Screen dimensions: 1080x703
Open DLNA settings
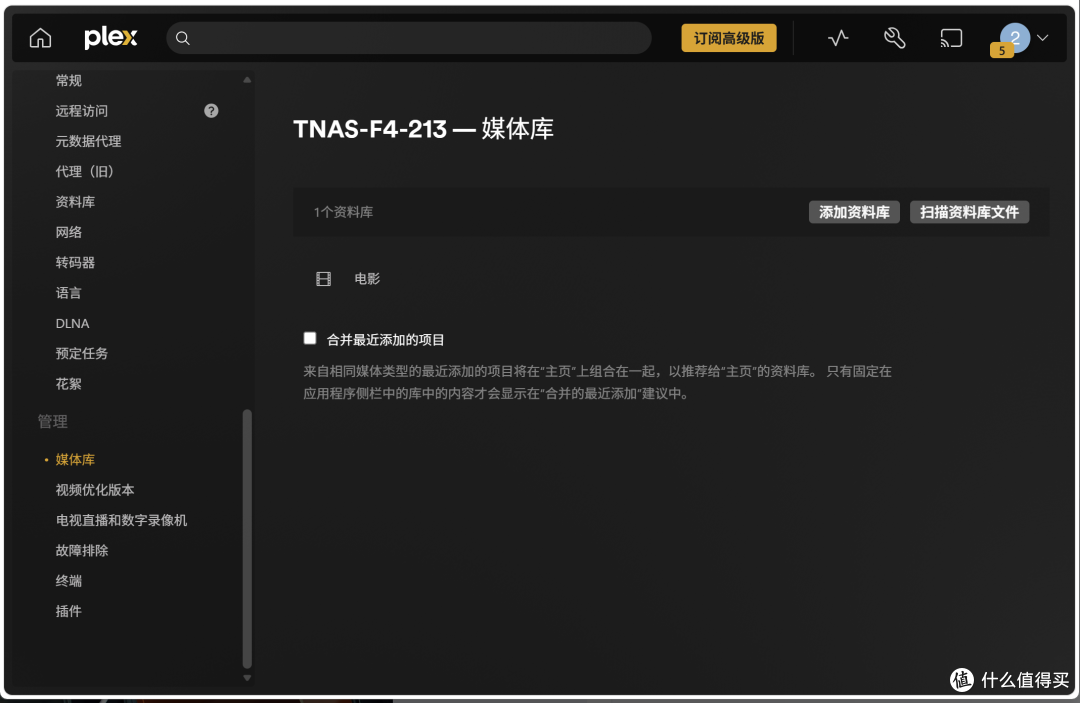point(72,323)
